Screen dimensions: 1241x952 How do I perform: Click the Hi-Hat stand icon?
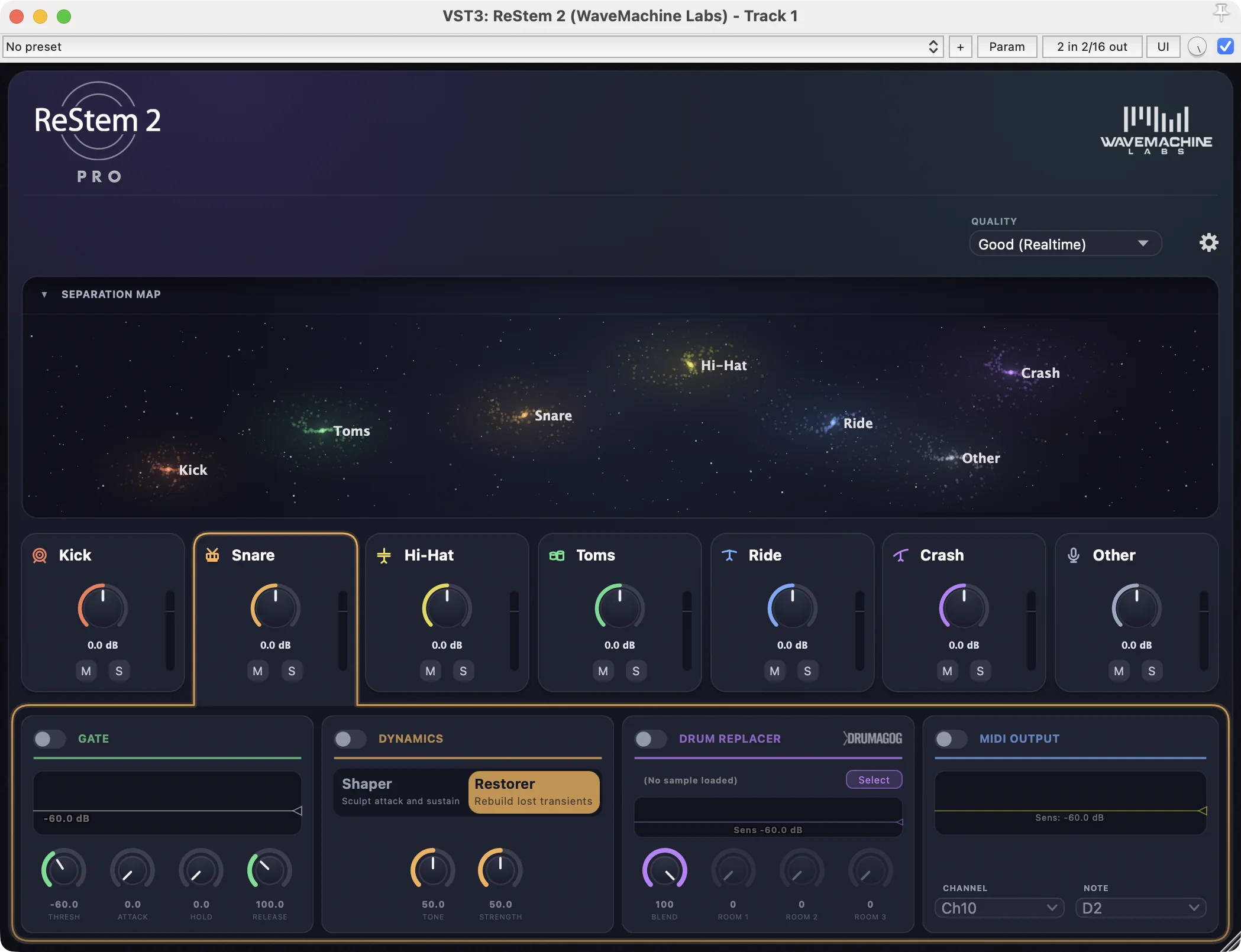click(x=384, y=555)
